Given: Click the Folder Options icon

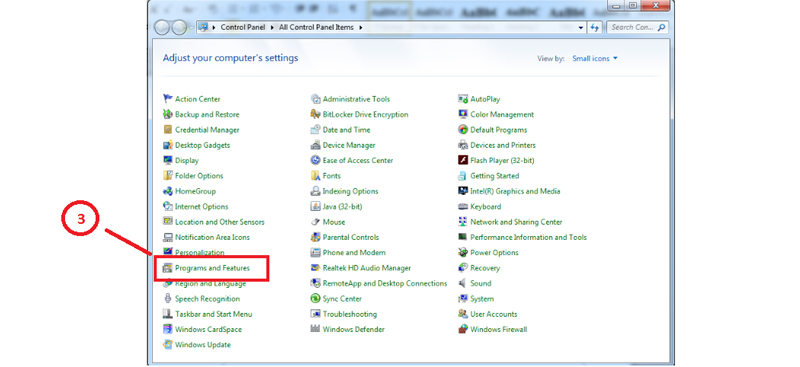Looking at the screenshot, I should 167,176.
